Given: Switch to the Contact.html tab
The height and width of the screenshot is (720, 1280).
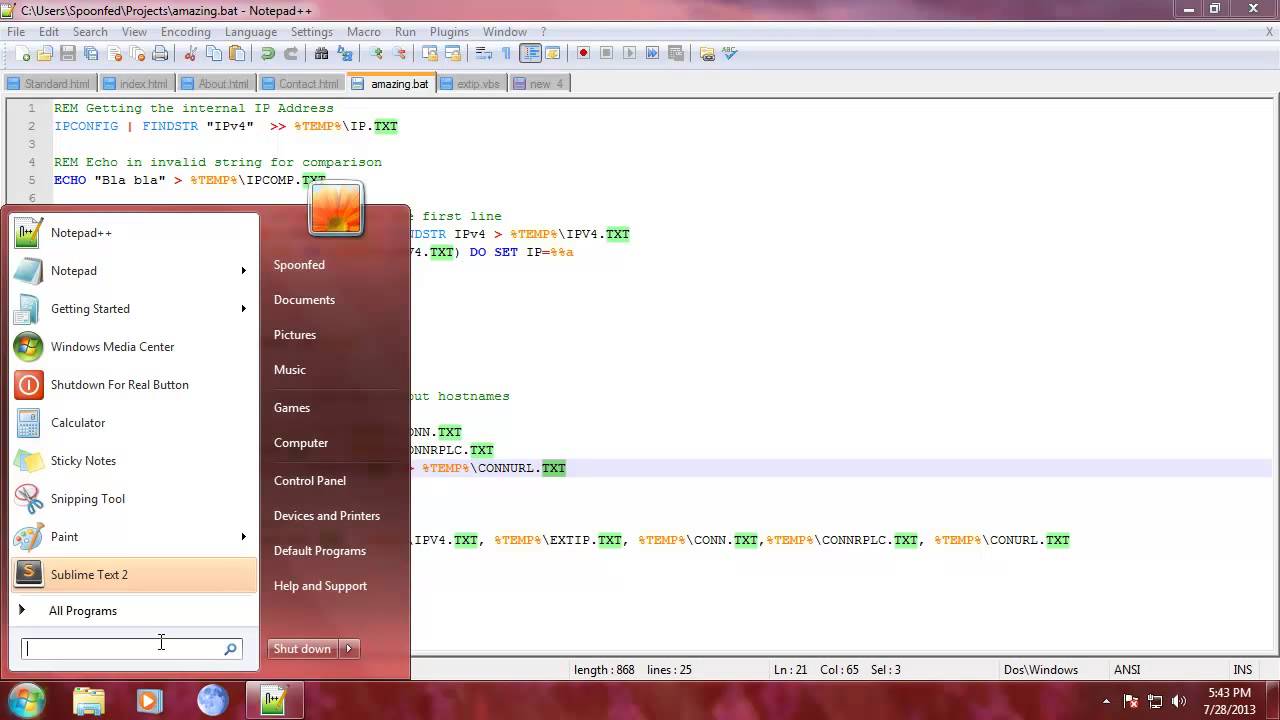Looking at the screenshot, I should pyautogui.click(x=301, y=84).
